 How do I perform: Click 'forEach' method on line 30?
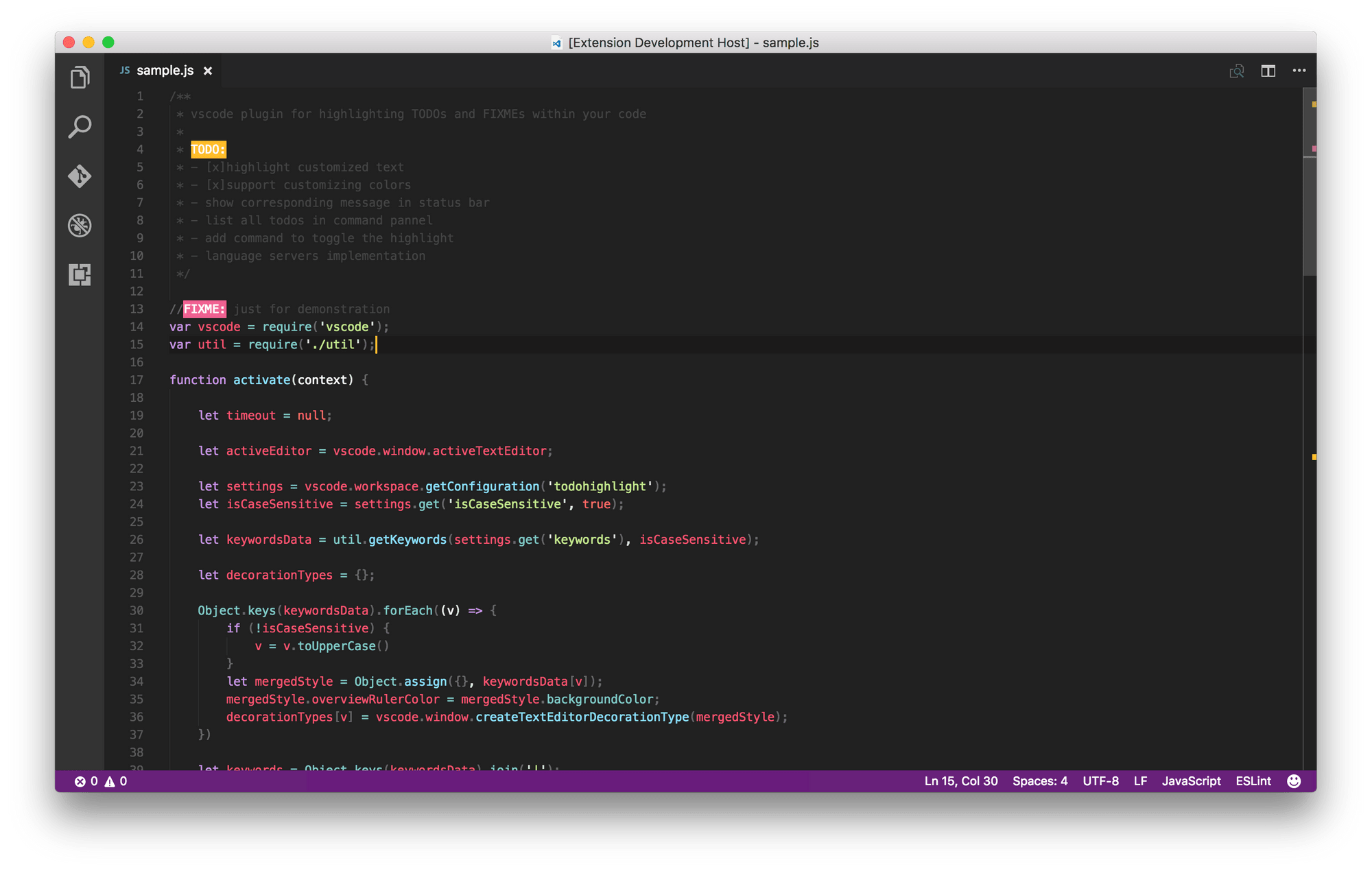(x=407, y=610)
